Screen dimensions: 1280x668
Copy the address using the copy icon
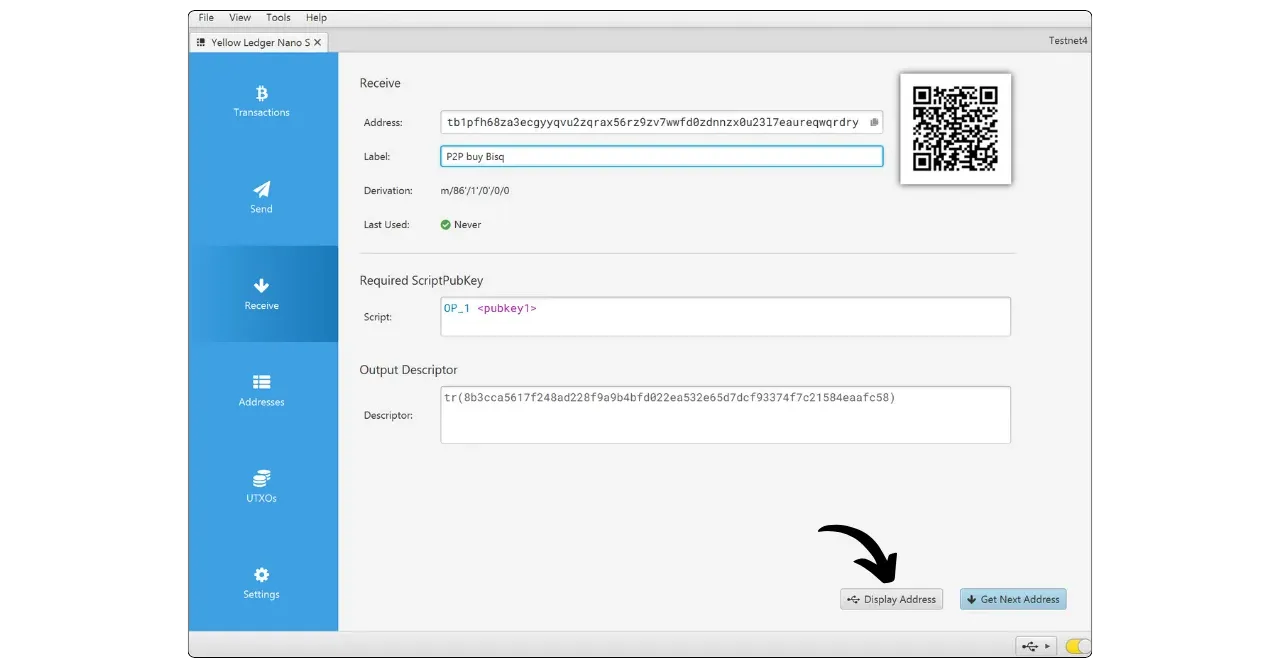click(x=873, y=123)
